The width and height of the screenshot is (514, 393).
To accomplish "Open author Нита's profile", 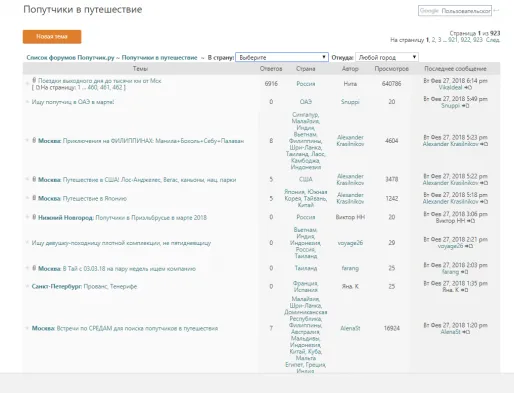I will click(350, 84).
